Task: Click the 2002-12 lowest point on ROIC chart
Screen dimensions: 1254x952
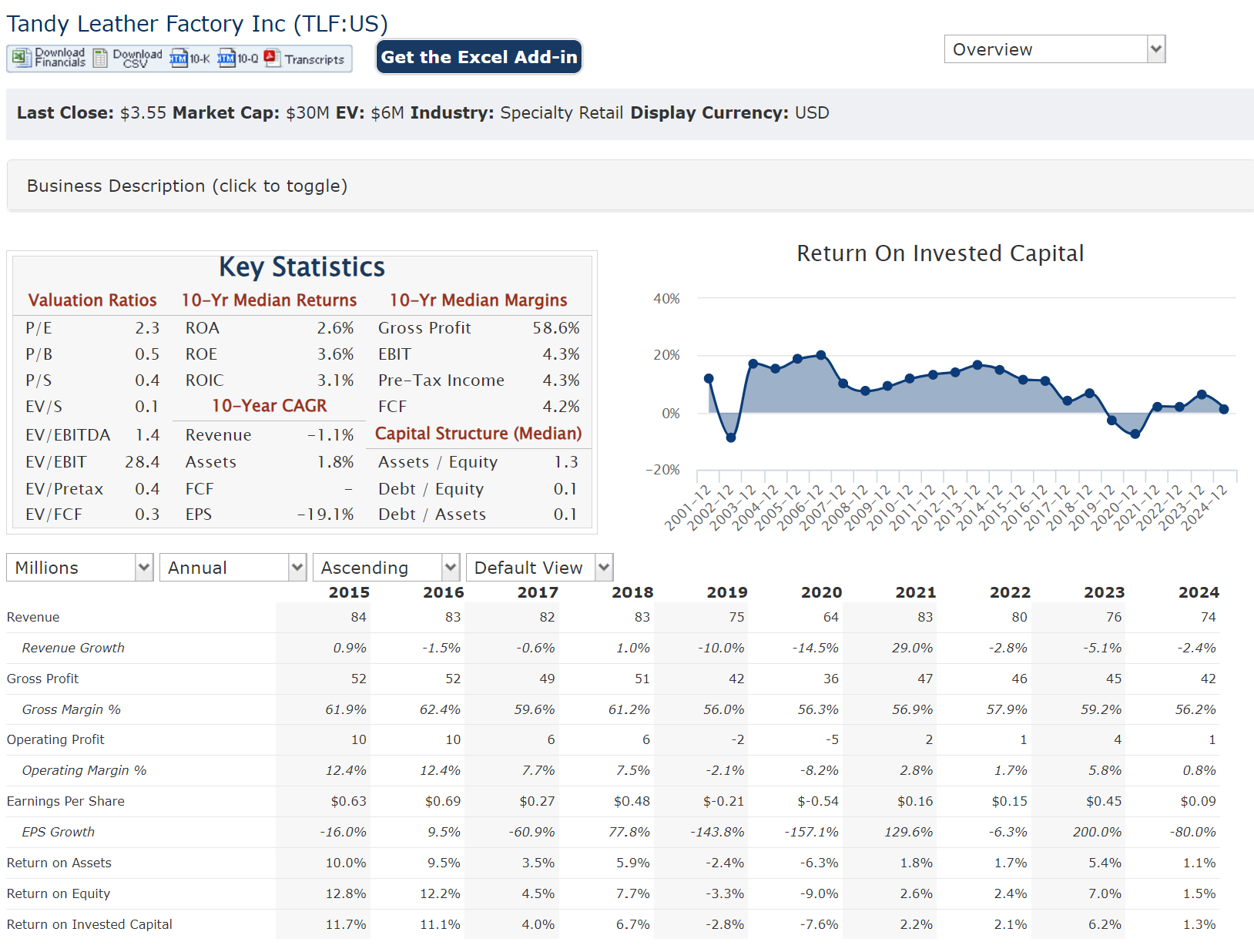Action: pos(731,437)
